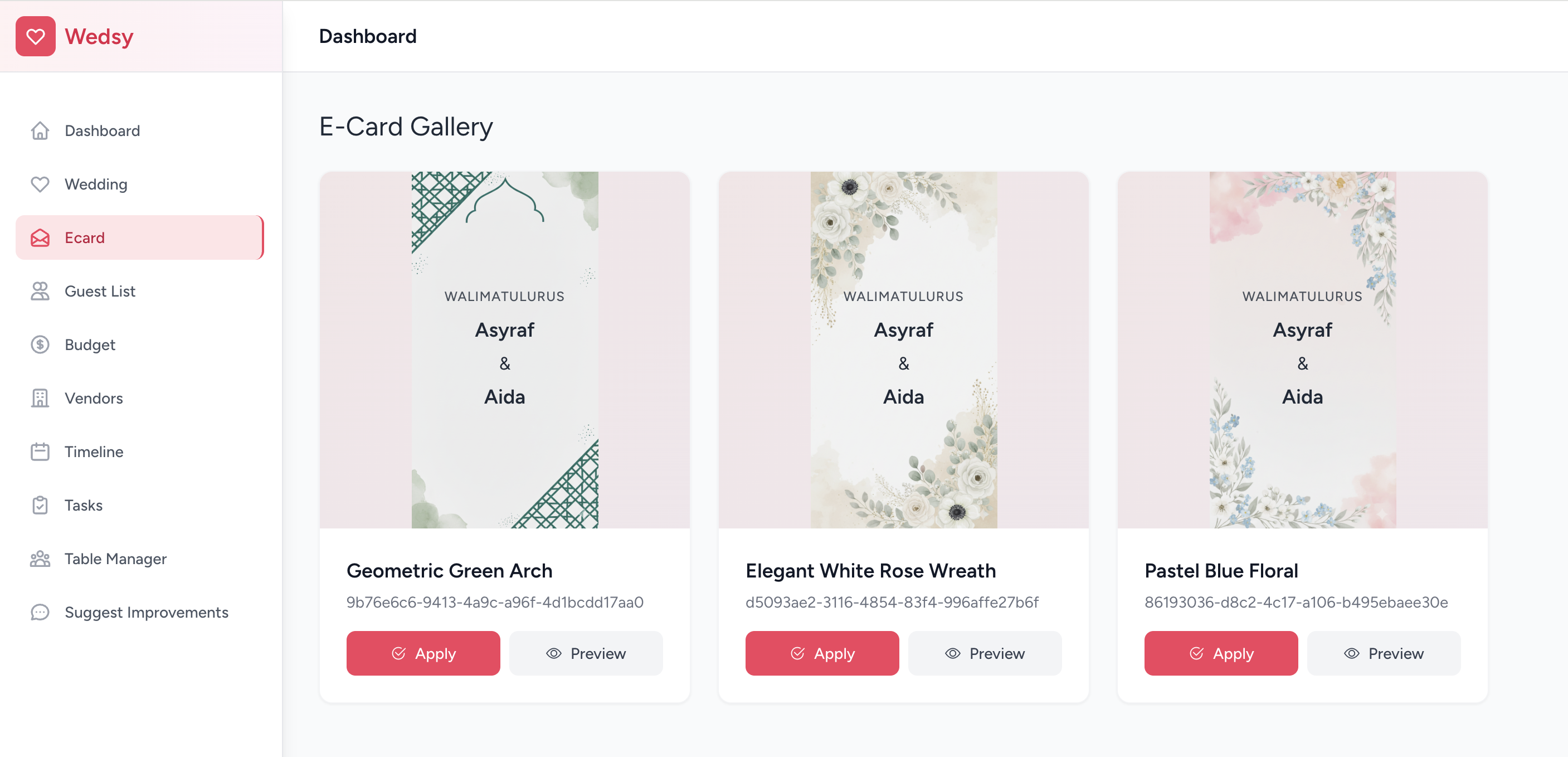1568x757 pixels.
Task: Click the Dashboard home icon in sidebar
Action: pos(40,130)
